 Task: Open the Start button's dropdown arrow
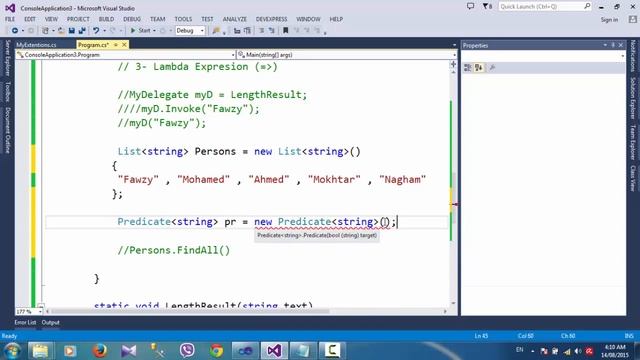154,31
